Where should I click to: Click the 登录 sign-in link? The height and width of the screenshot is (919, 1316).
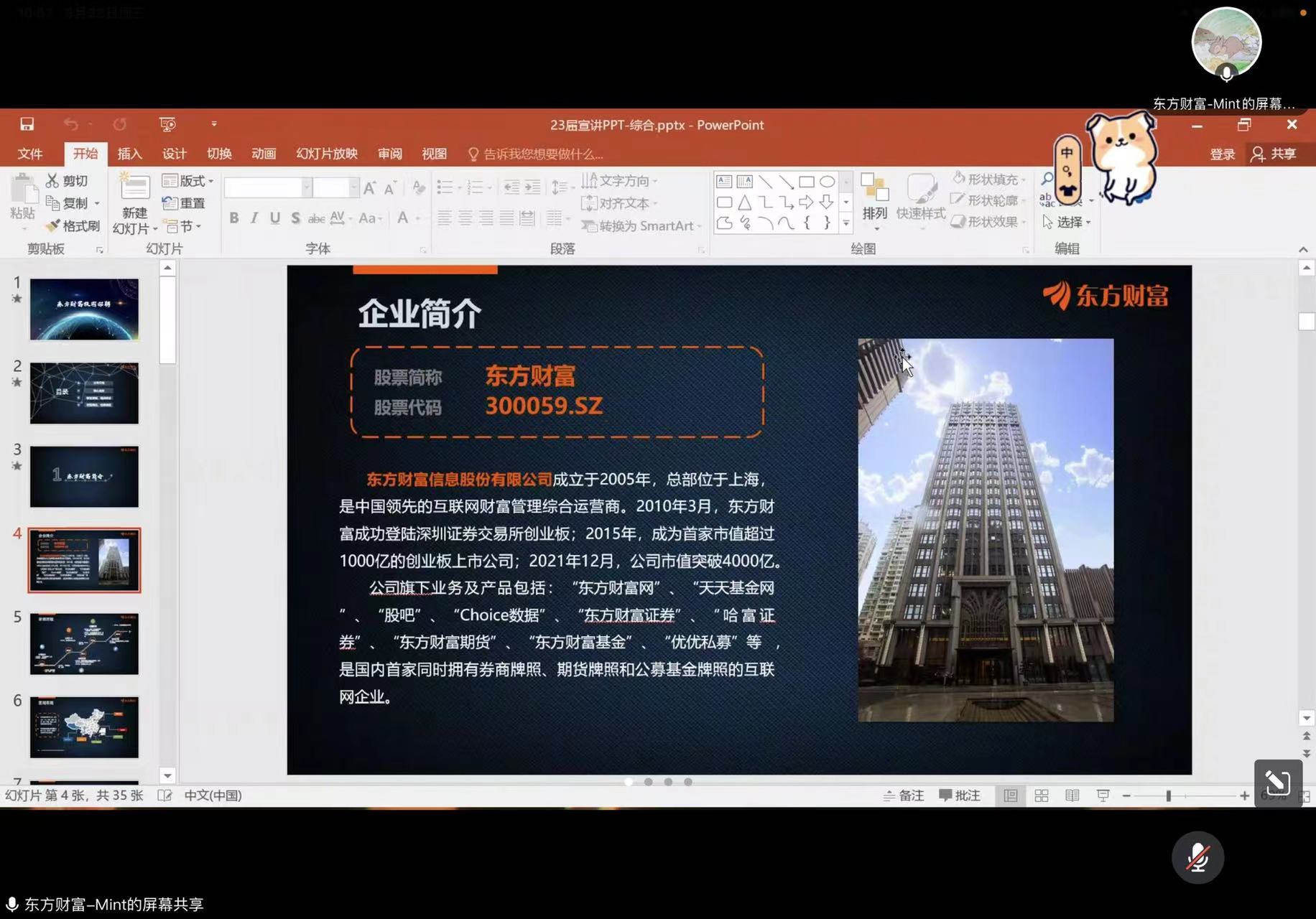[1222, 154]
